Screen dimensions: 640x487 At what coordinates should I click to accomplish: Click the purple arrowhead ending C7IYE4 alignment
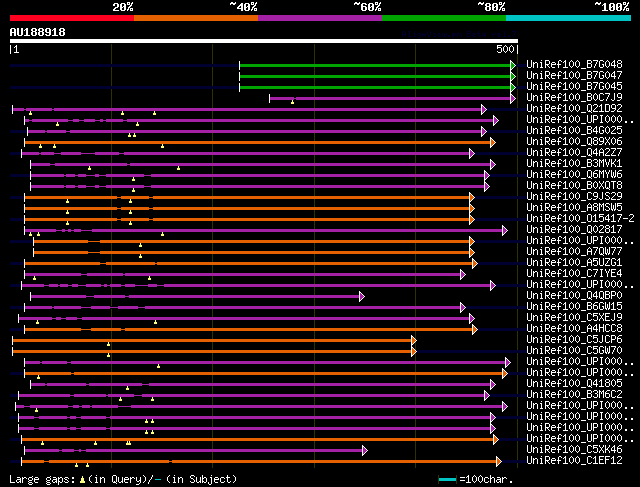pyautogui.click(x=462, y=274)
